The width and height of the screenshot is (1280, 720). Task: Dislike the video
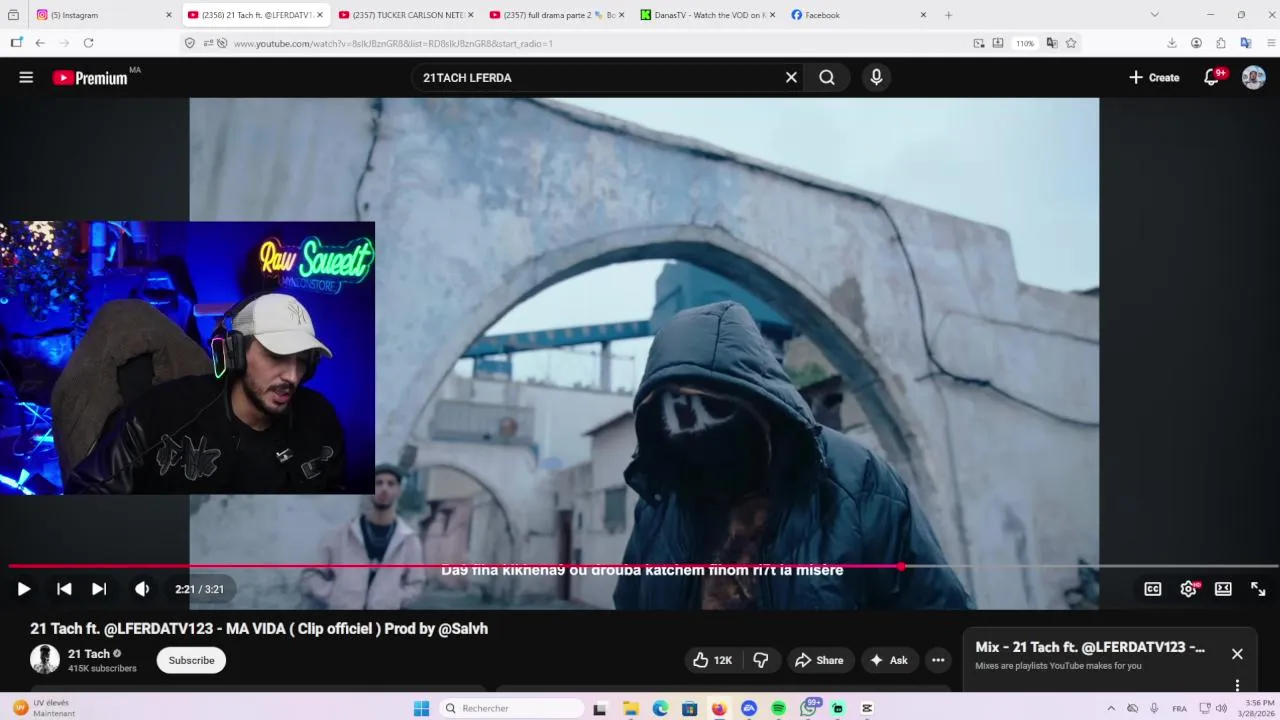pyautogui.click(x=761, y=660)
